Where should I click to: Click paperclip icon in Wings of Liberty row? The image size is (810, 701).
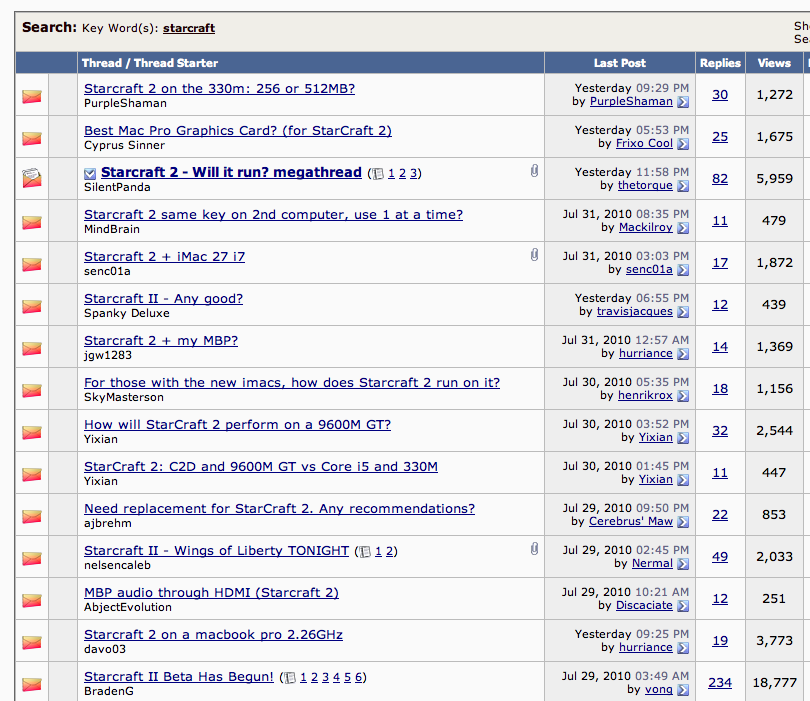tap(534, 549)
